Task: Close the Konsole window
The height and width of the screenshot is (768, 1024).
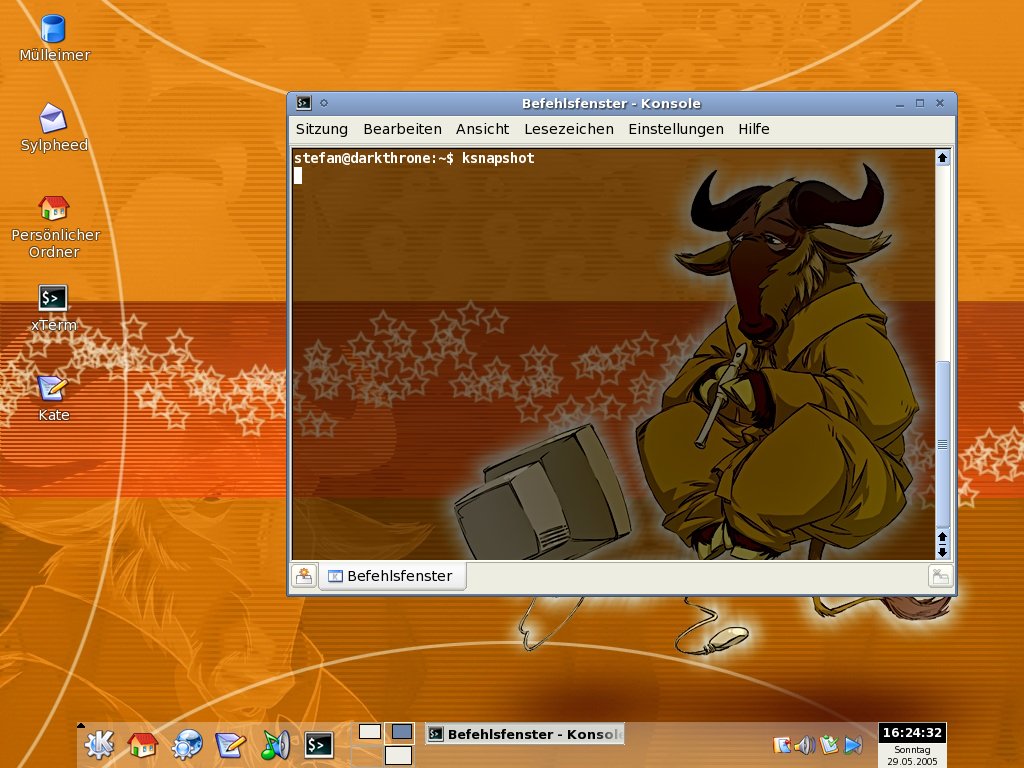Action: pos(940,103)
